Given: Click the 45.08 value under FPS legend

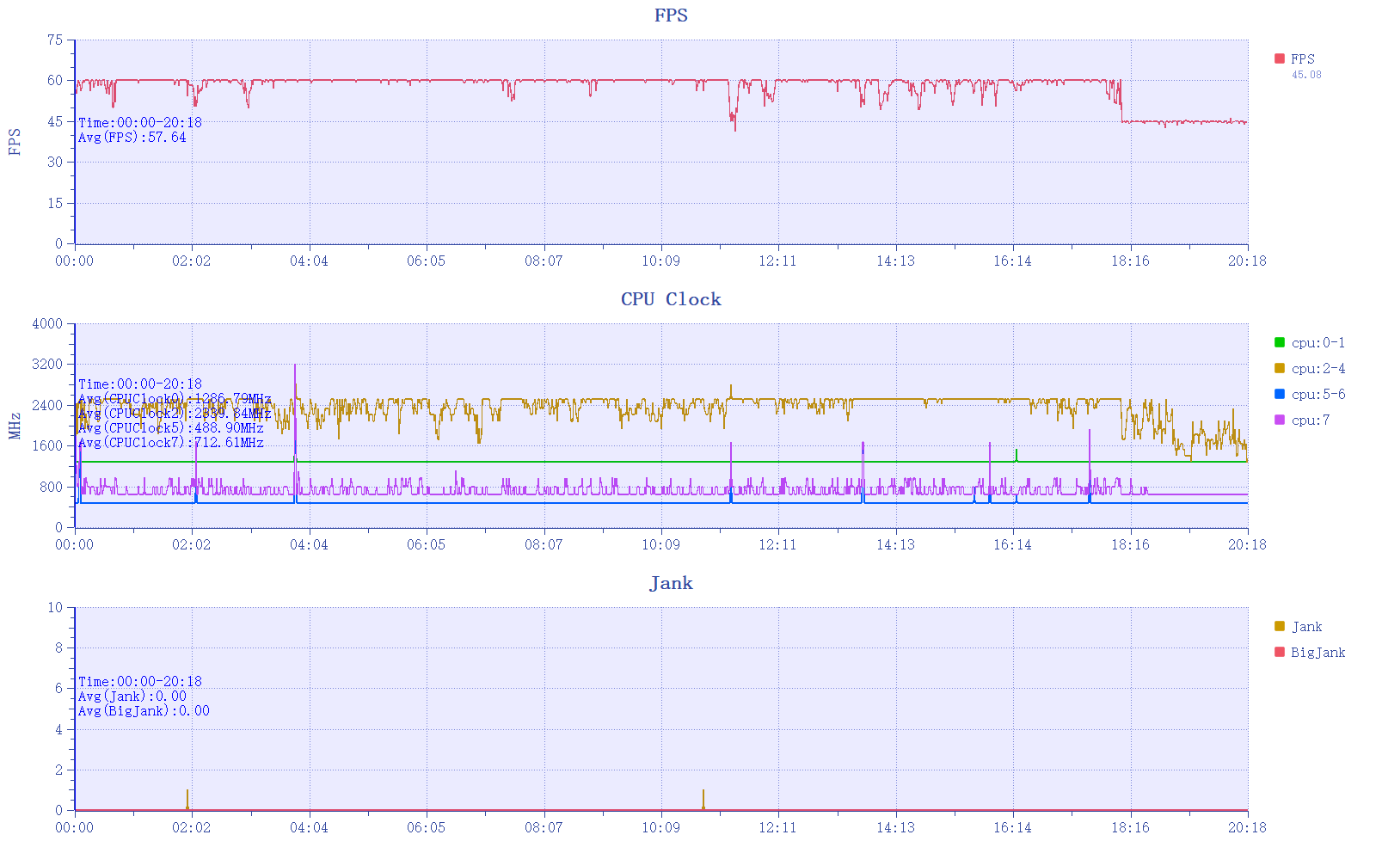Looking at the screenshot, I should 1306,75.
